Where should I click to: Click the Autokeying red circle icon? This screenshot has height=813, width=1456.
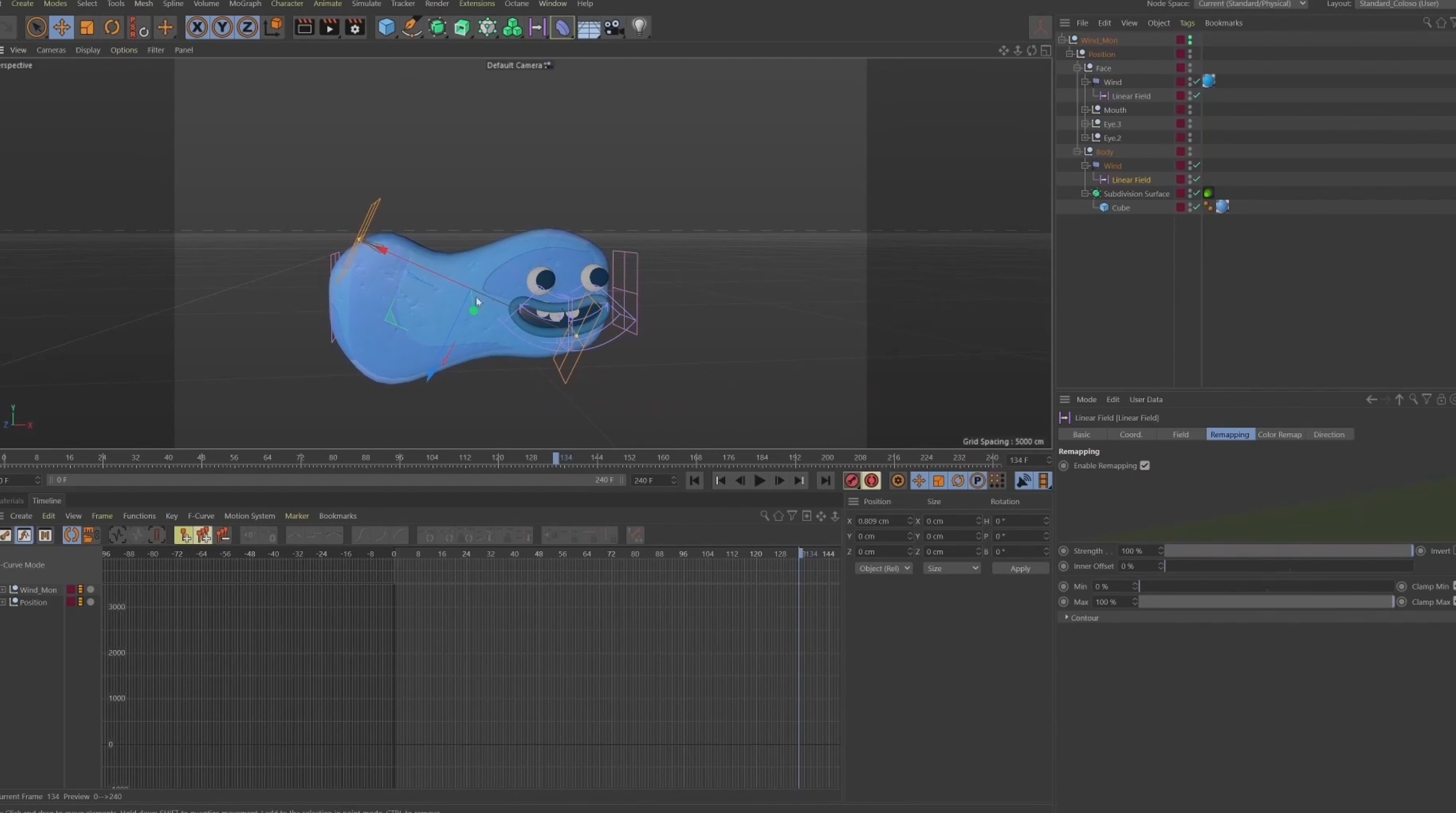pyautogui.click(x=871, y=481)
